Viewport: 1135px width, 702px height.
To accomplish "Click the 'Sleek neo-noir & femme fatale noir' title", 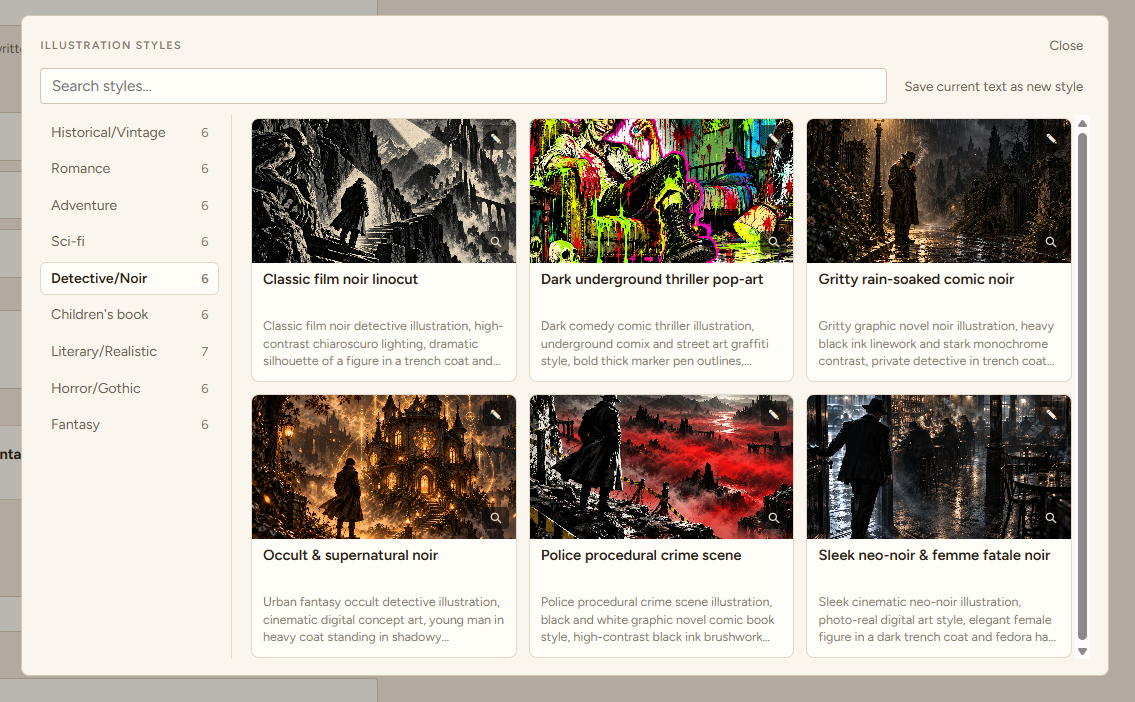I will [x=934, y=555].
